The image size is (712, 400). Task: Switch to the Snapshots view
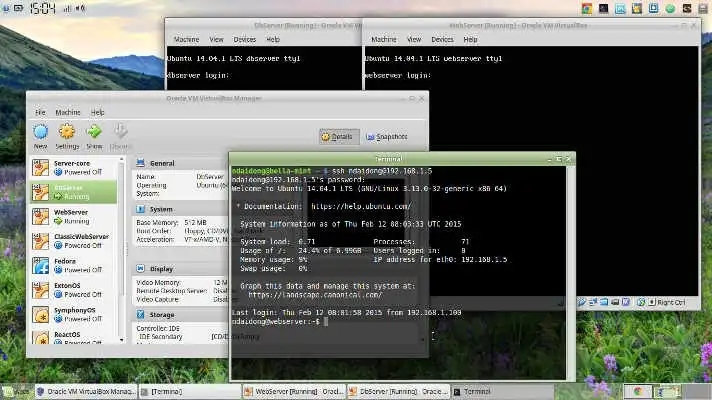coord(385,136)
